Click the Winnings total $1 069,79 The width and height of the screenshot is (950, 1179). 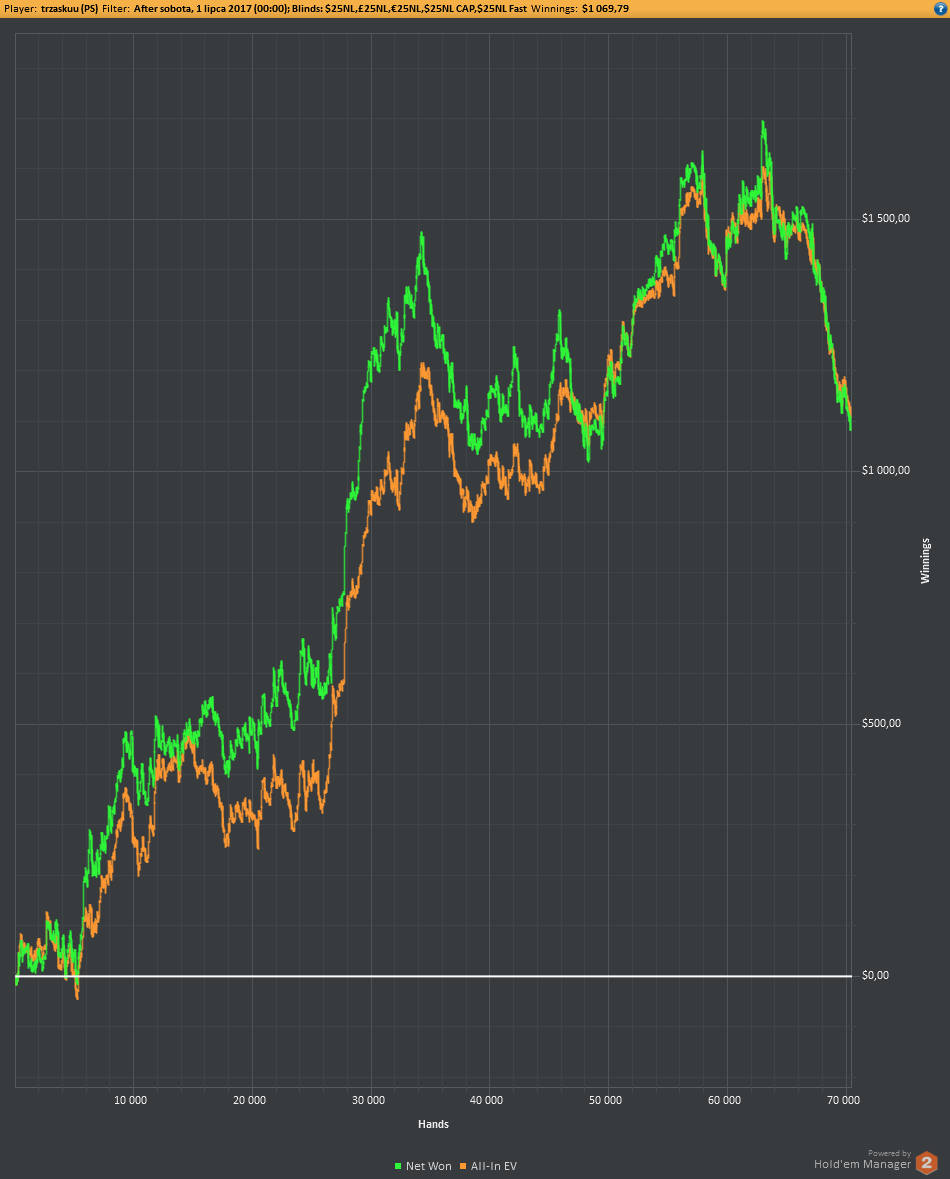606,9
